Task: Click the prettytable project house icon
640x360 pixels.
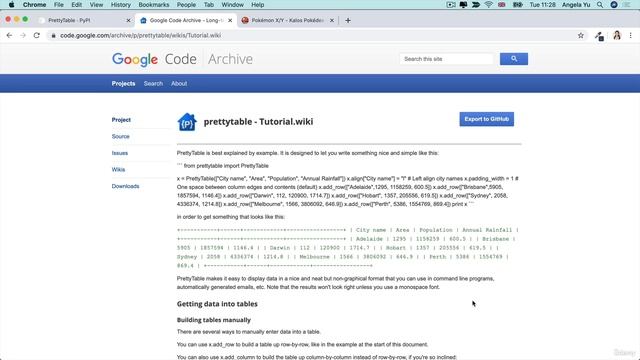Action: click(187, 122)
